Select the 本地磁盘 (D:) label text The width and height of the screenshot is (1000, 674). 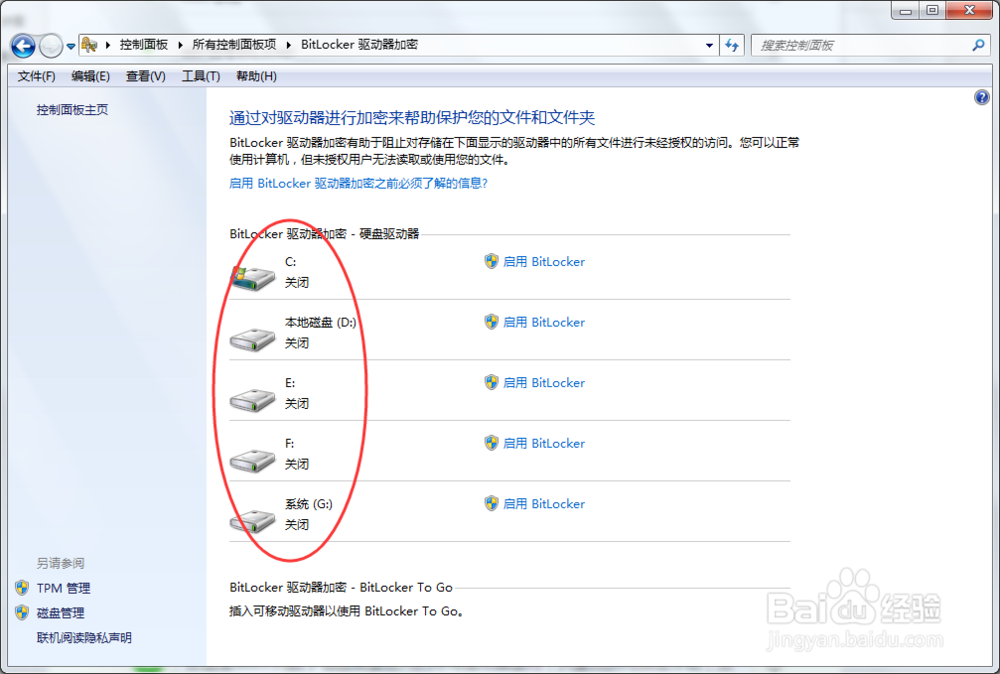320,322
